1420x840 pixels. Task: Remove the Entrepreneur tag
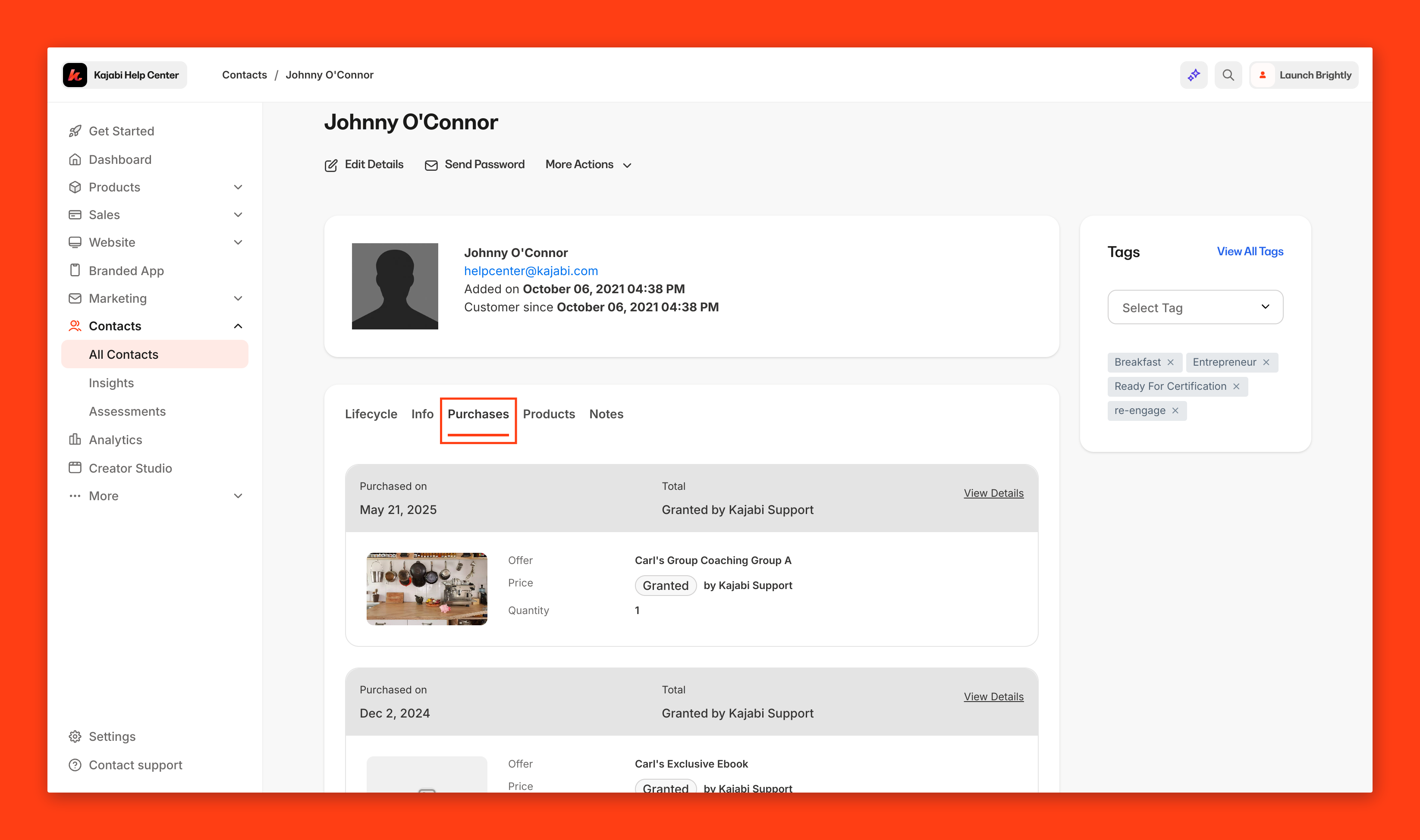pyautogui.click(x=1266, y=362)
